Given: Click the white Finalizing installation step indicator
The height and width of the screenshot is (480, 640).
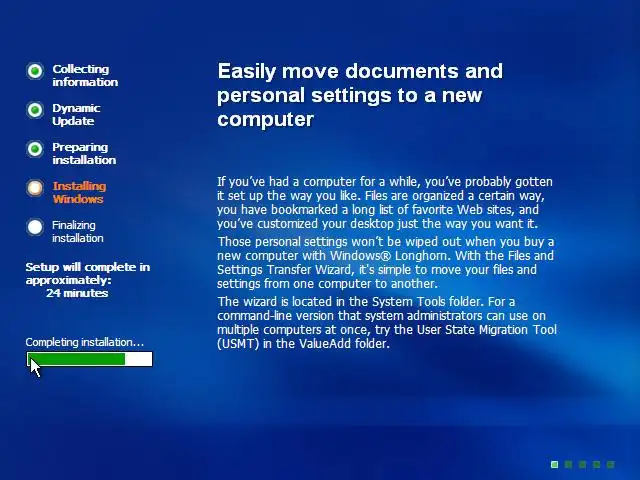Looking at the screenshot, I should pos(35,227).
